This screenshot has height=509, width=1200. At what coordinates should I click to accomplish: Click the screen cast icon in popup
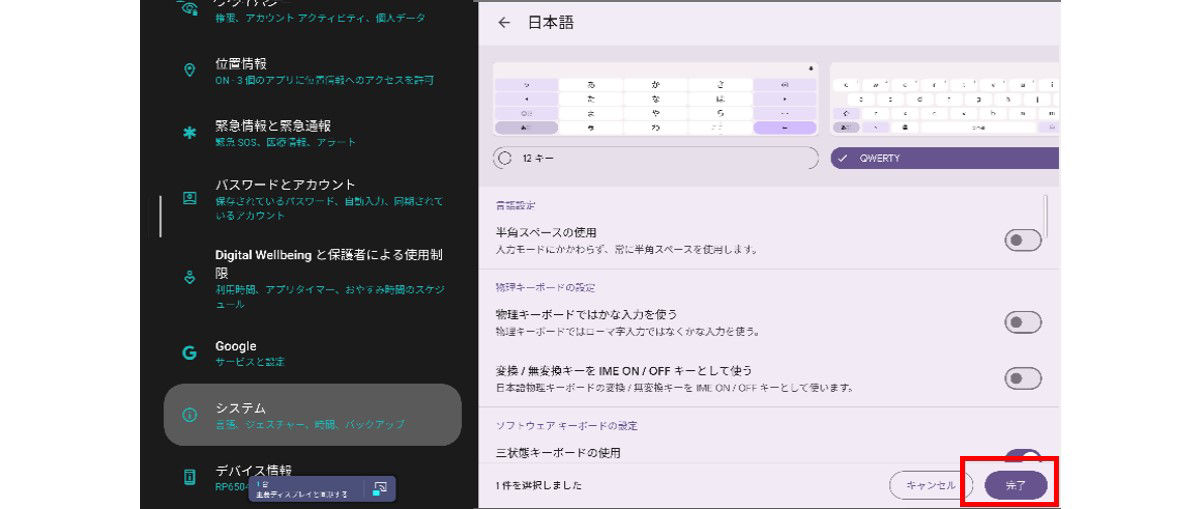coord(379,488)
